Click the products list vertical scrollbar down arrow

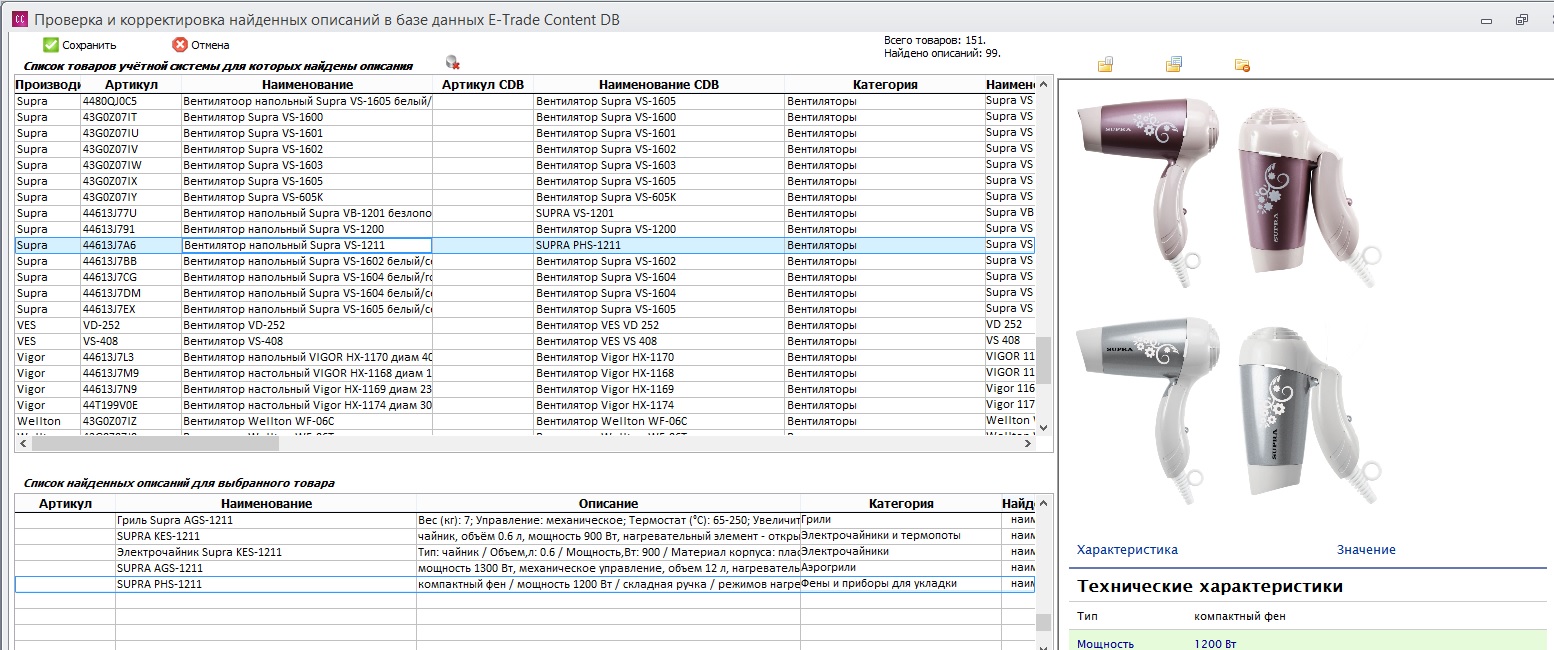pyautogui.click(x=1044, y=427)
